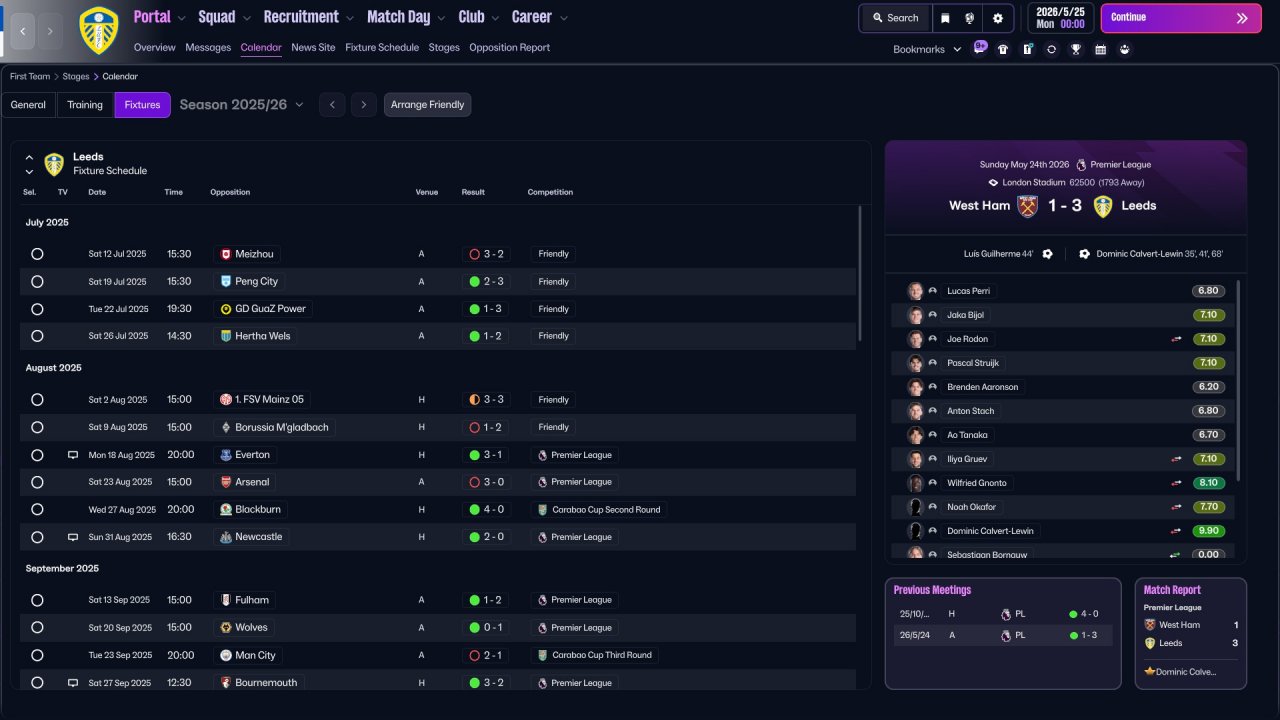Click the substitution icon on Joe Rodon's row
The image size is (1280, 720).
coord(1176,339)
